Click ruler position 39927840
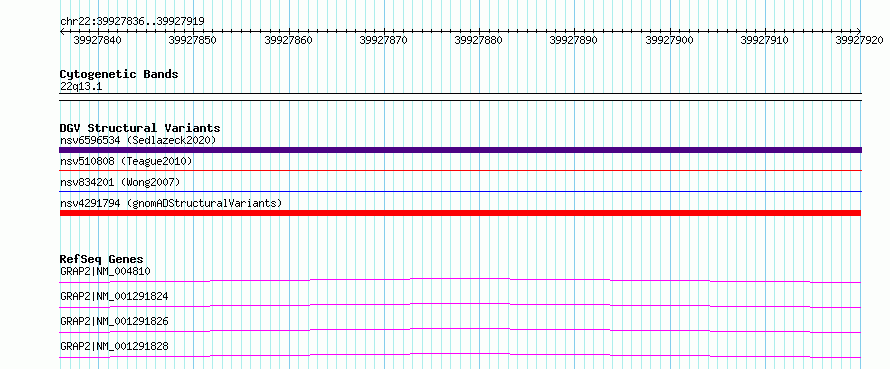Screen dimensions: 890x369 (98, 40)
